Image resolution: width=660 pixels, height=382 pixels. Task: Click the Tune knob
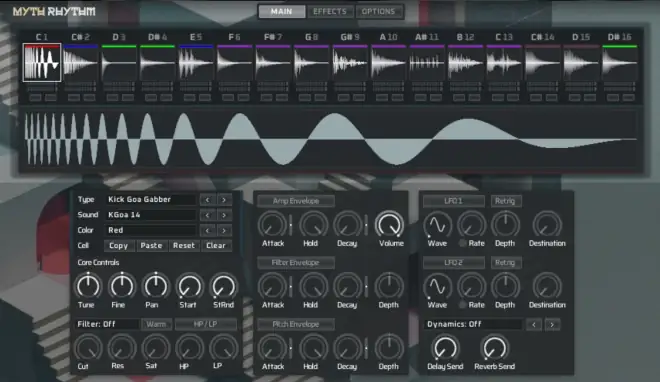pos(88,286)
